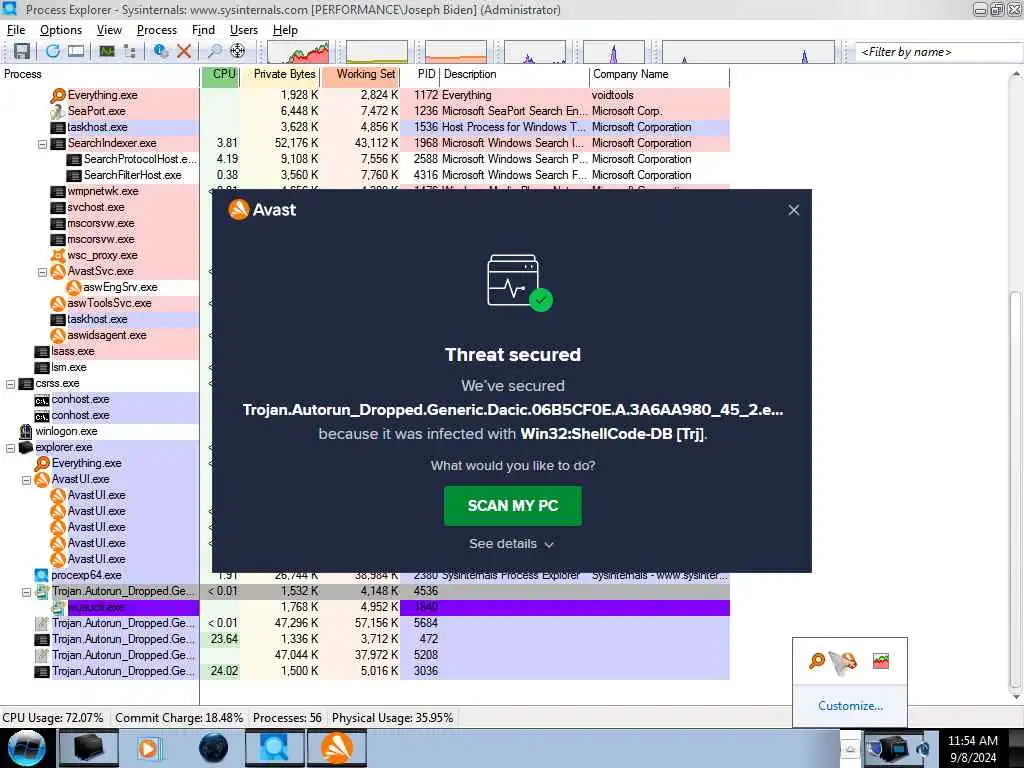This screenshot has width=1024, height=768.
Task: Open the Find menu
Action: (203, 30)
